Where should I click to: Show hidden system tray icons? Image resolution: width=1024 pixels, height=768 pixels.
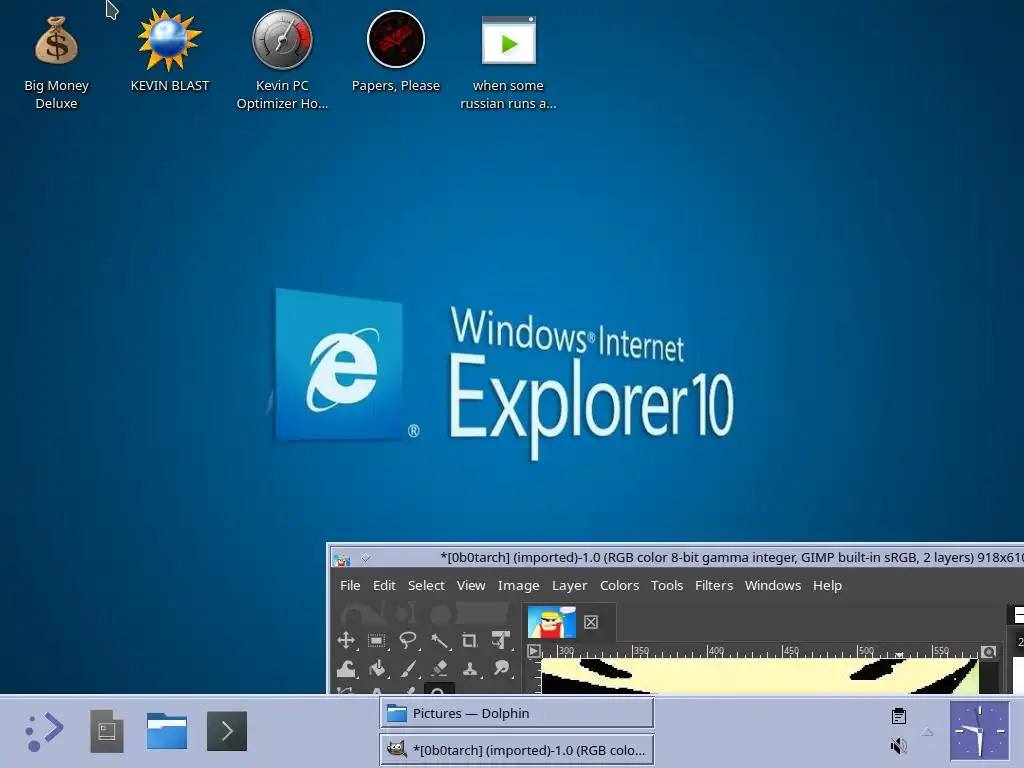click(927, 731)
